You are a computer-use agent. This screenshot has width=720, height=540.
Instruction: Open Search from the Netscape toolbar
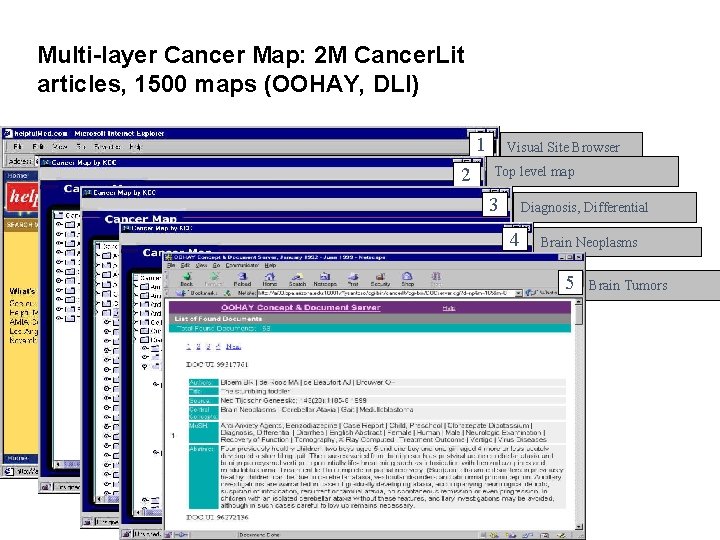297,279
